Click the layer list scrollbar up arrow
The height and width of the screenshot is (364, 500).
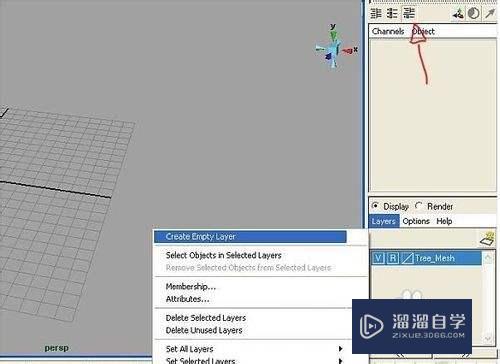[488, 258]
